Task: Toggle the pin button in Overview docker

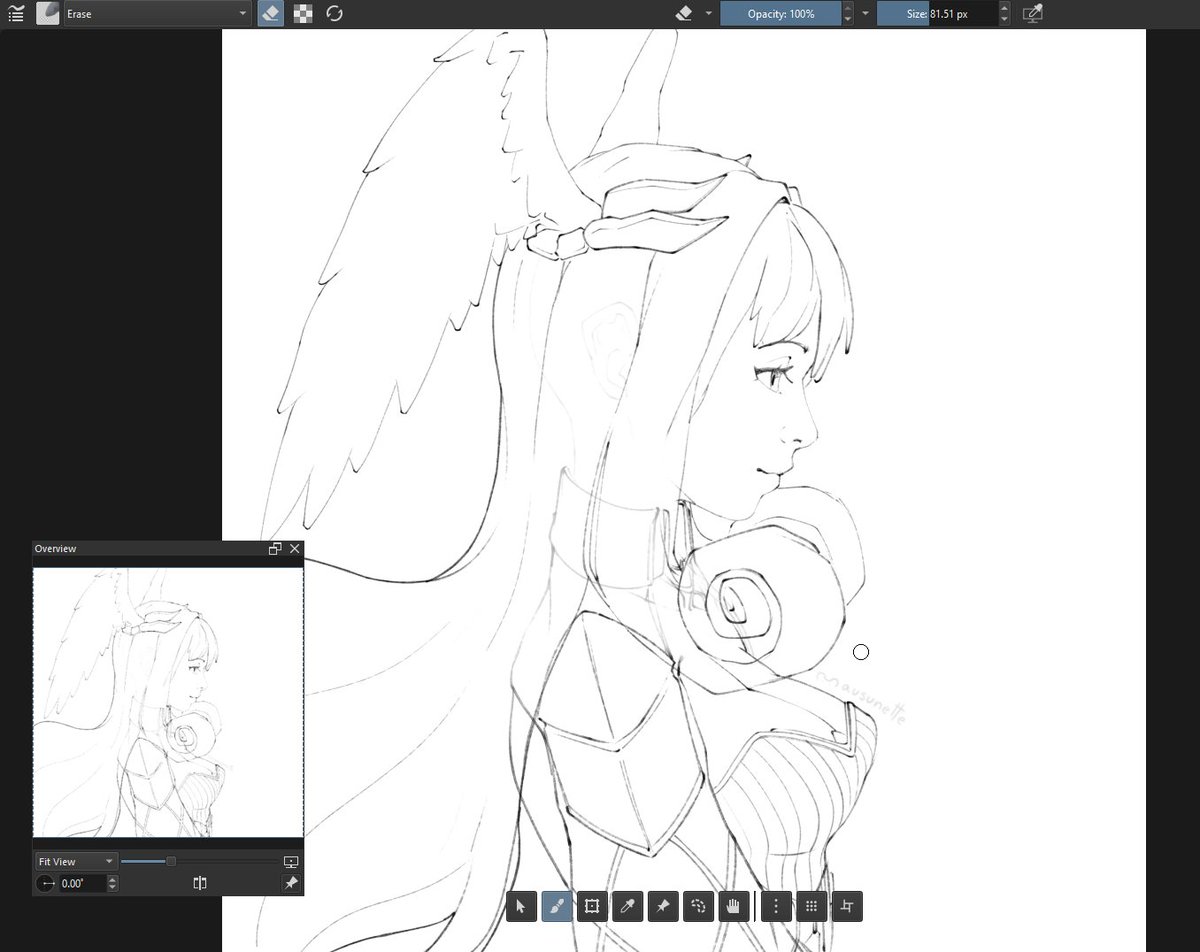Action: (290, 884)
